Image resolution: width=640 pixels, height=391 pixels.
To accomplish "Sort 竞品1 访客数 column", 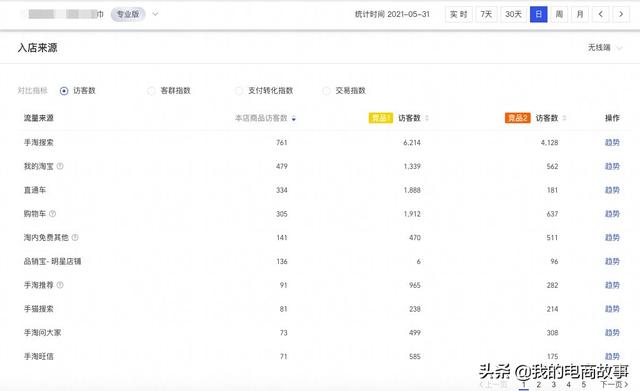I will [x=427, y=118].
